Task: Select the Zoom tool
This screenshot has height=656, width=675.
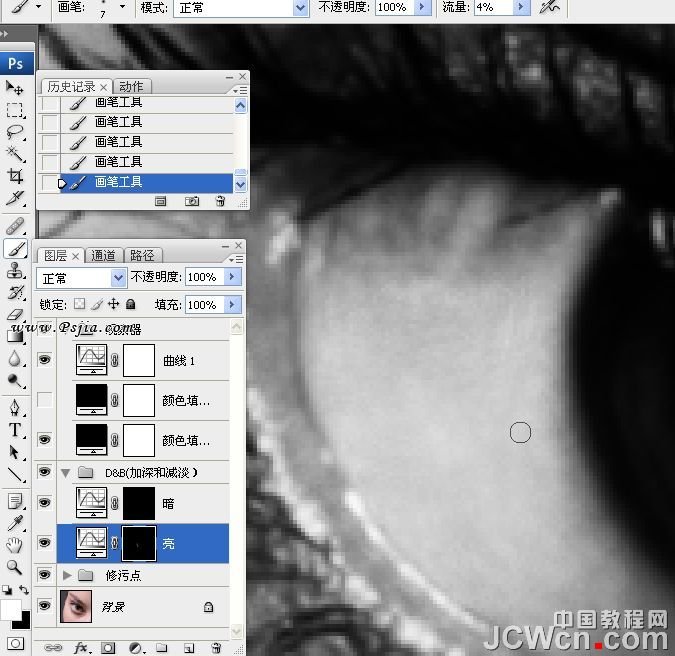Action: [15, 567]
